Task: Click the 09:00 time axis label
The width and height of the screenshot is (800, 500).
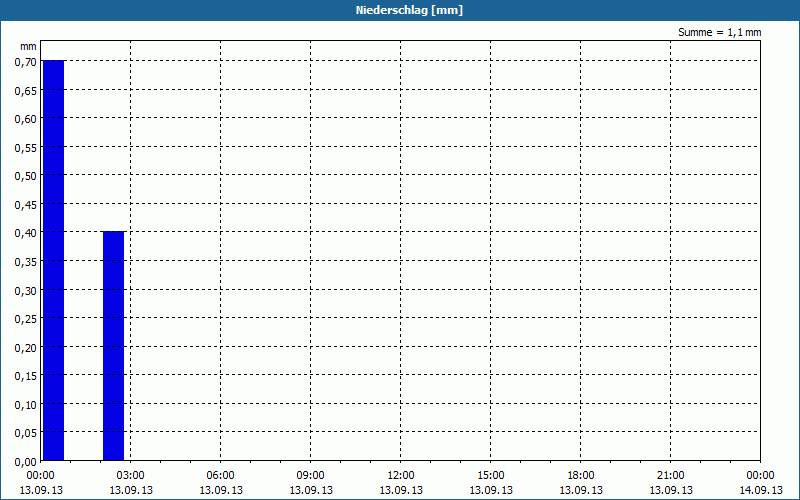Action: coord(311,476)
